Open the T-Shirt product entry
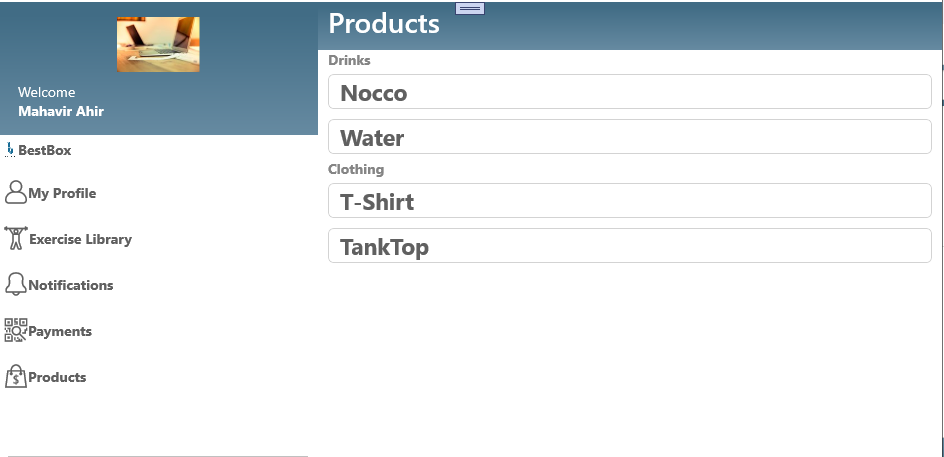The width and height of the screenshot is (944, 457). (x=629, y=201)
